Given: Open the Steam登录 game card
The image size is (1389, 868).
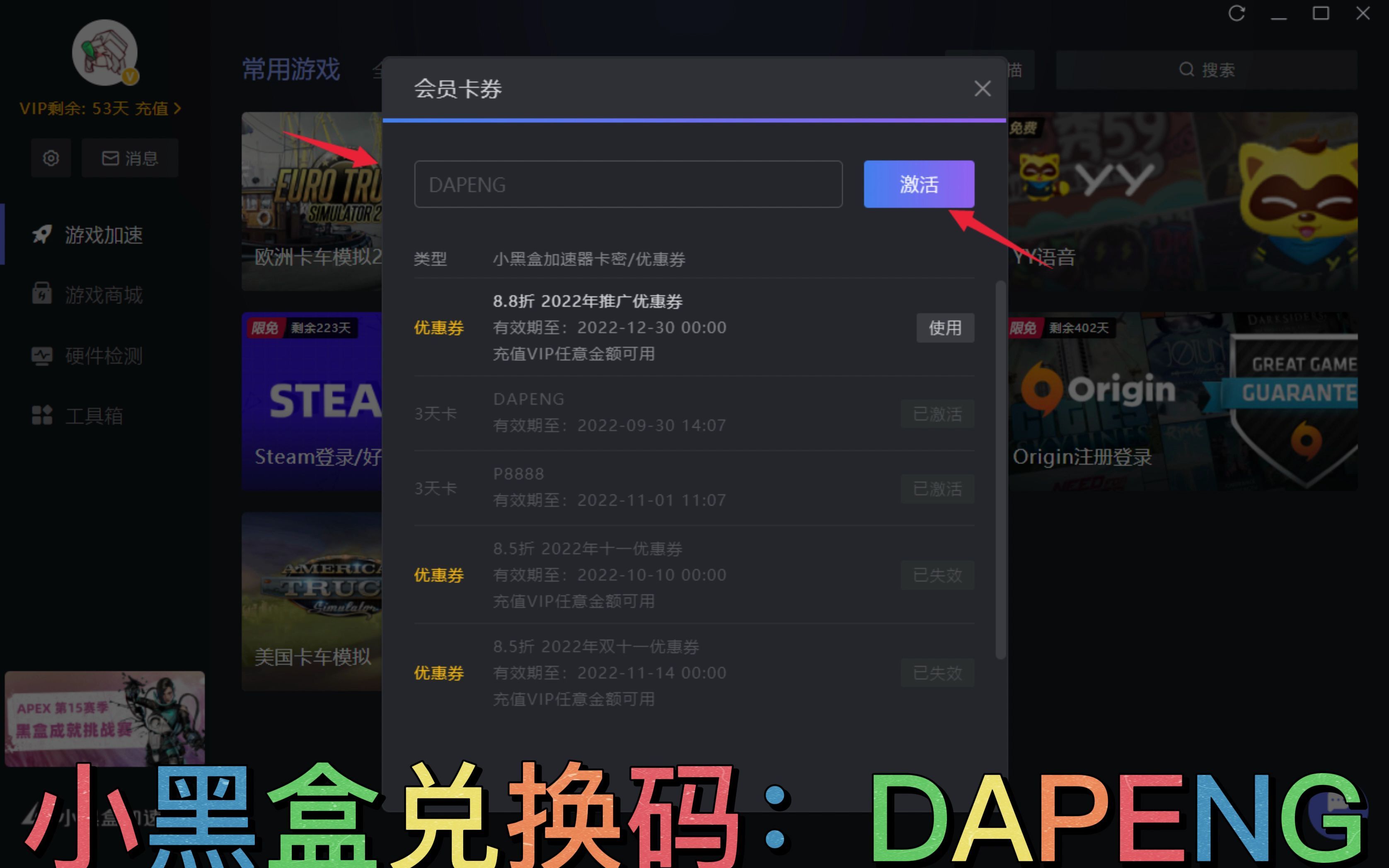Looking at the screenshot, I should coord(312,401).
